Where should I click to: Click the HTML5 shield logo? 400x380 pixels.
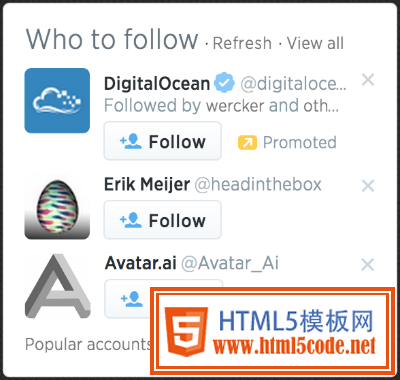(186, 332)
